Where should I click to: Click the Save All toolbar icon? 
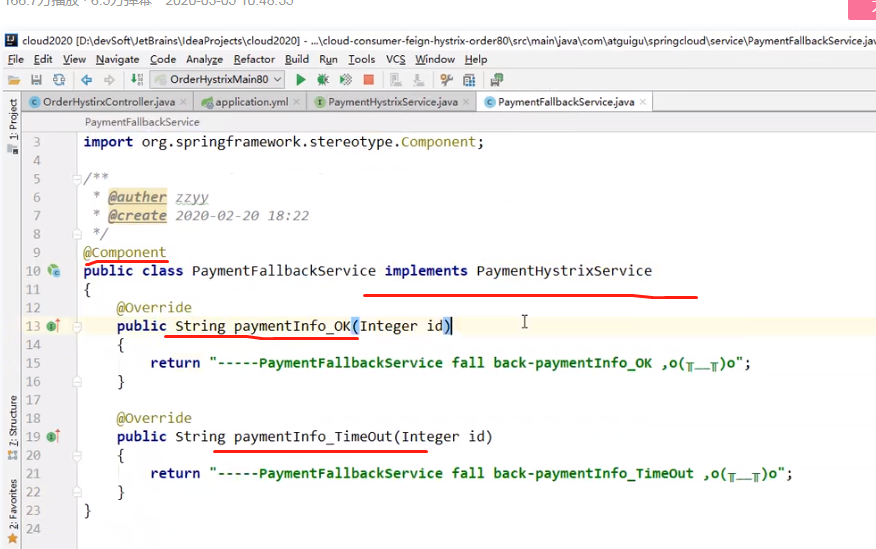pos(36,80)
